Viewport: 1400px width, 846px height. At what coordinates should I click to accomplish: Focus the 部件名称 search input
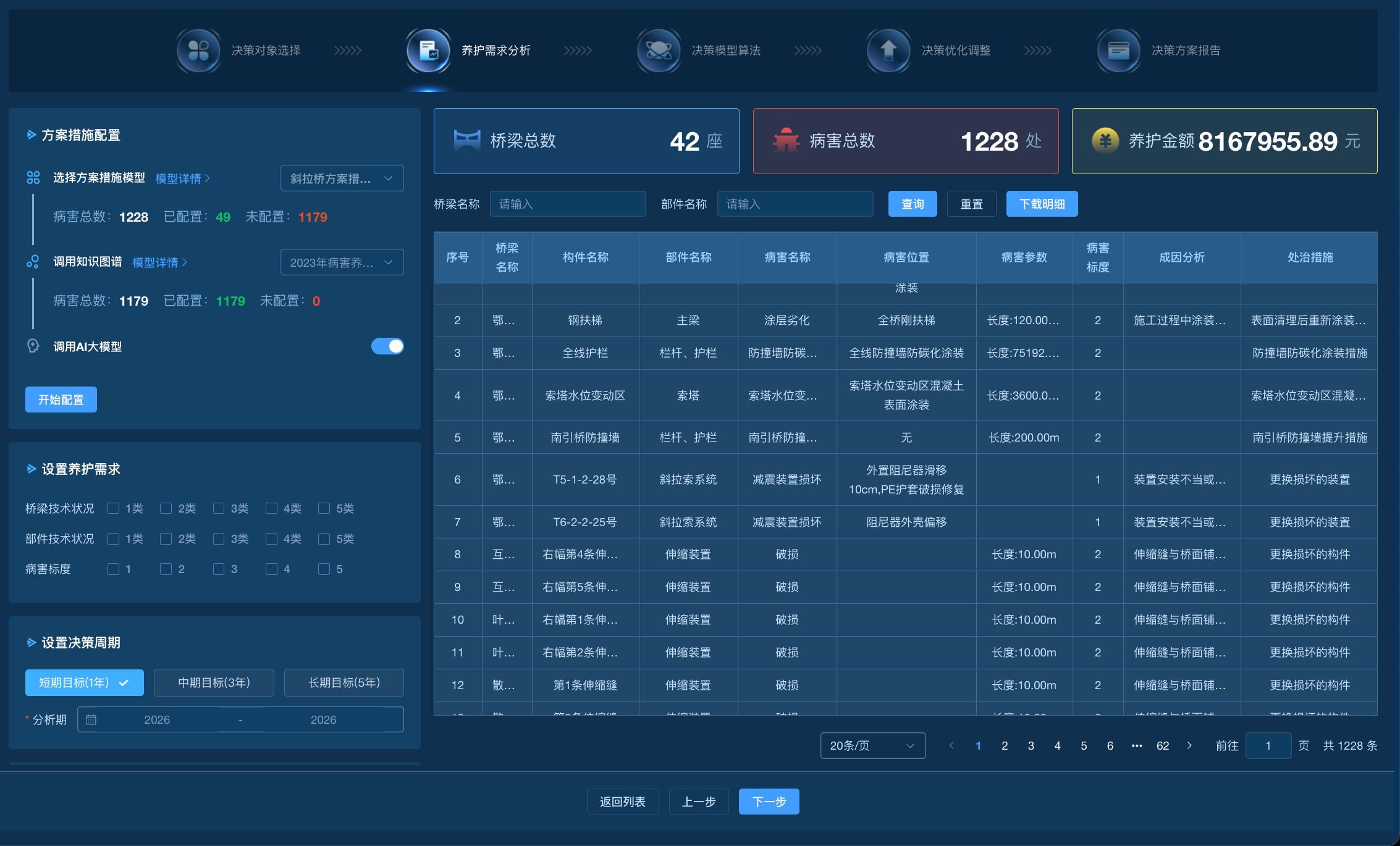point(795,204)
